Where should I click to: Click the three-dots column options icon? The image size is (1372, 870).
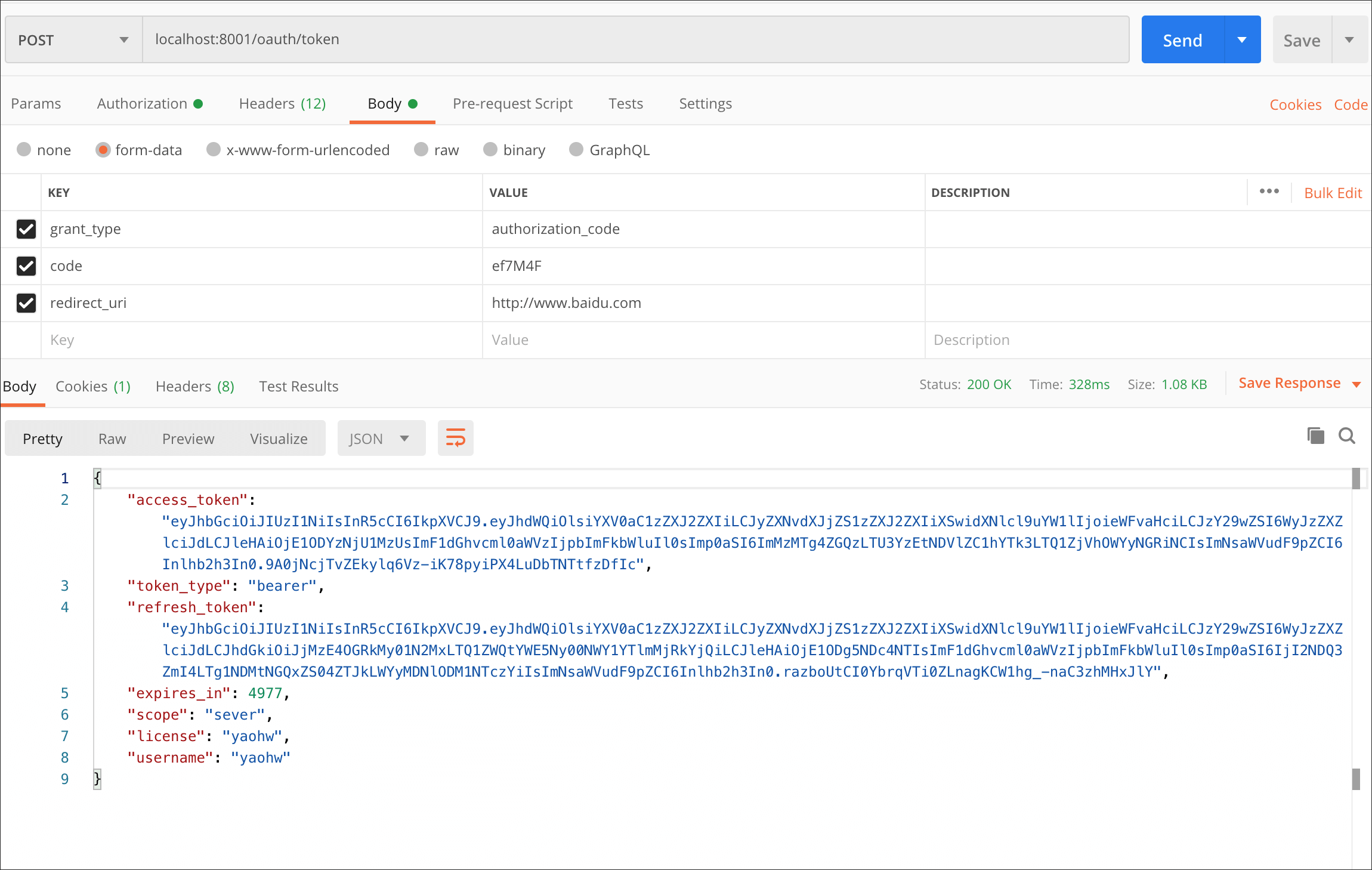pyautogui.click(x=1269, y=192)
